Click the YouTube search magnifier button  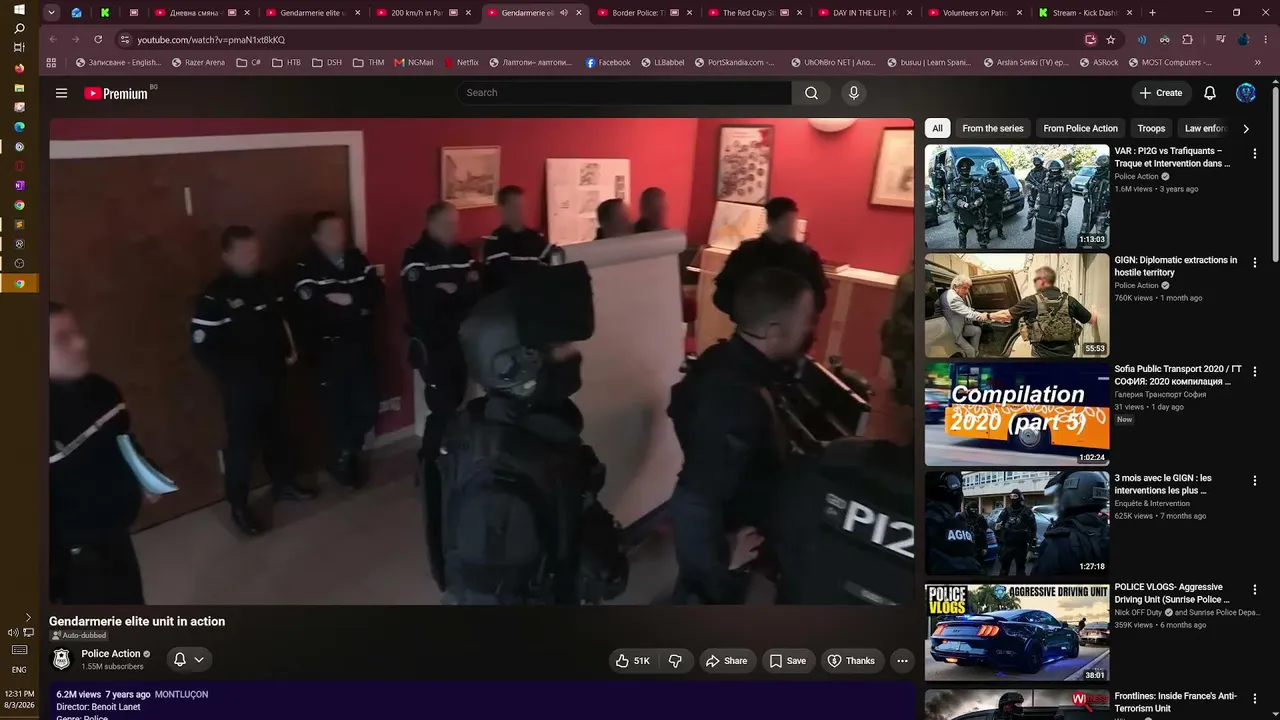click(811, 93)
